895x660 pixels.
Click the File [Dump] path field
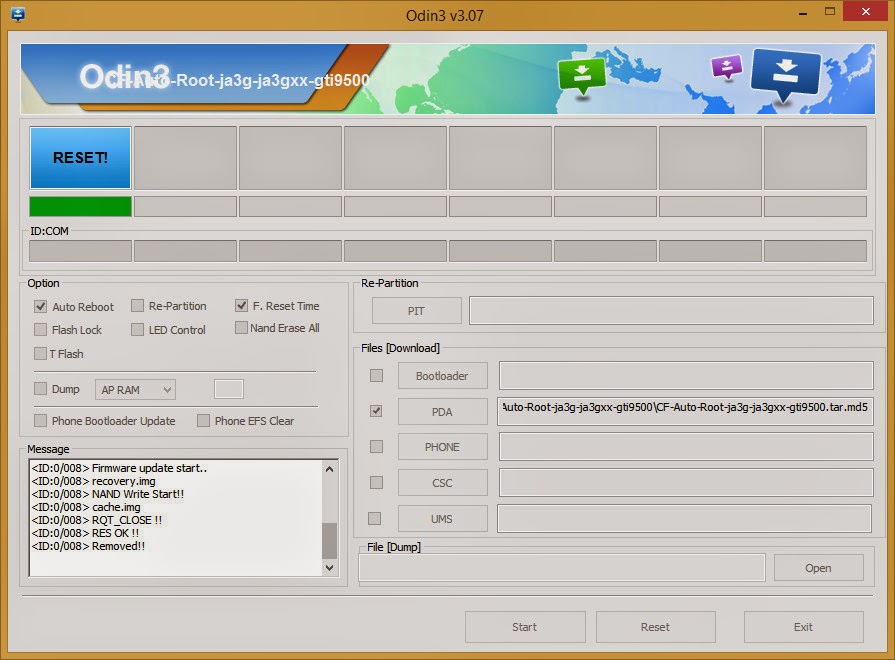[562, 568]
